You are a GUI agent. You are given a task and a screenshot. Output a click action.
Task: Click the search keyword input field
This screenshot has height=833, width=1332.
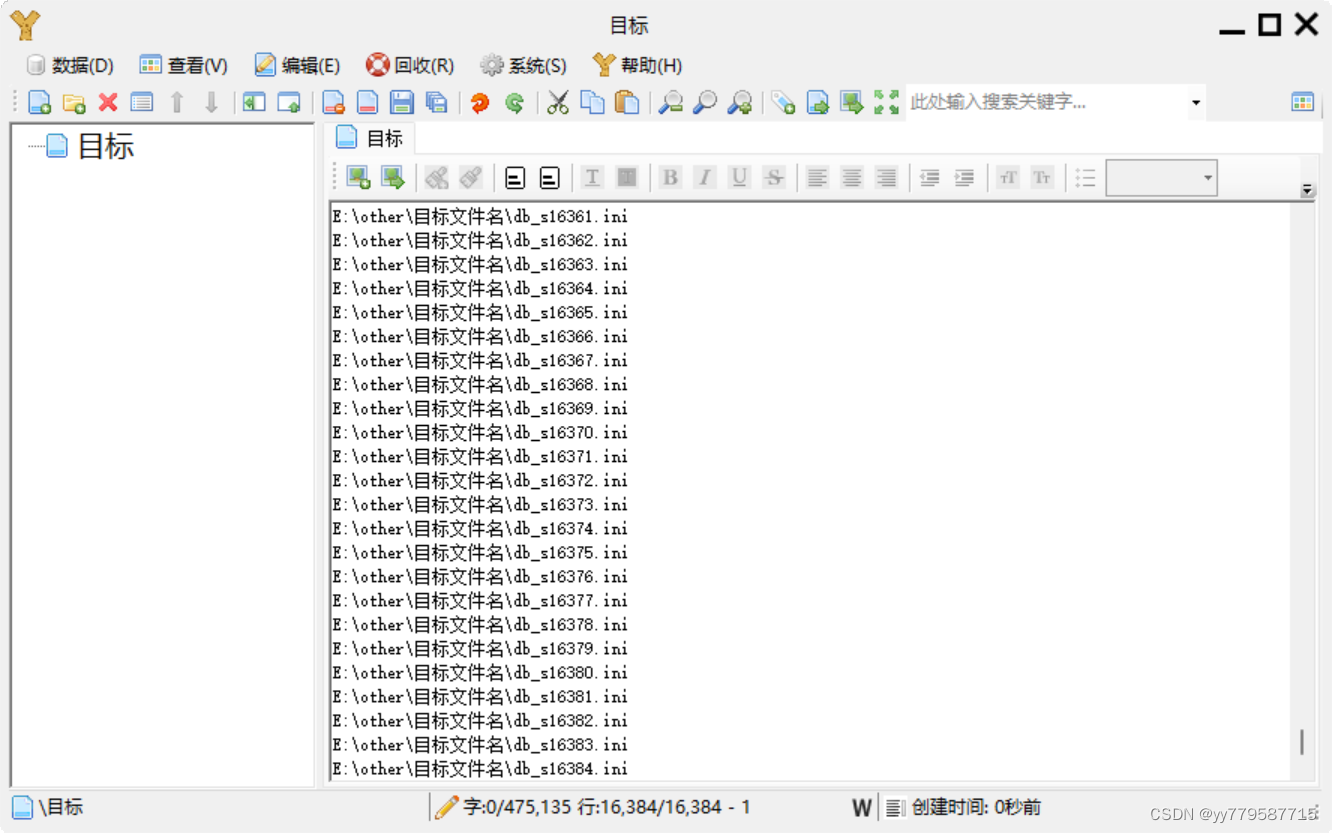[1046, 102]
